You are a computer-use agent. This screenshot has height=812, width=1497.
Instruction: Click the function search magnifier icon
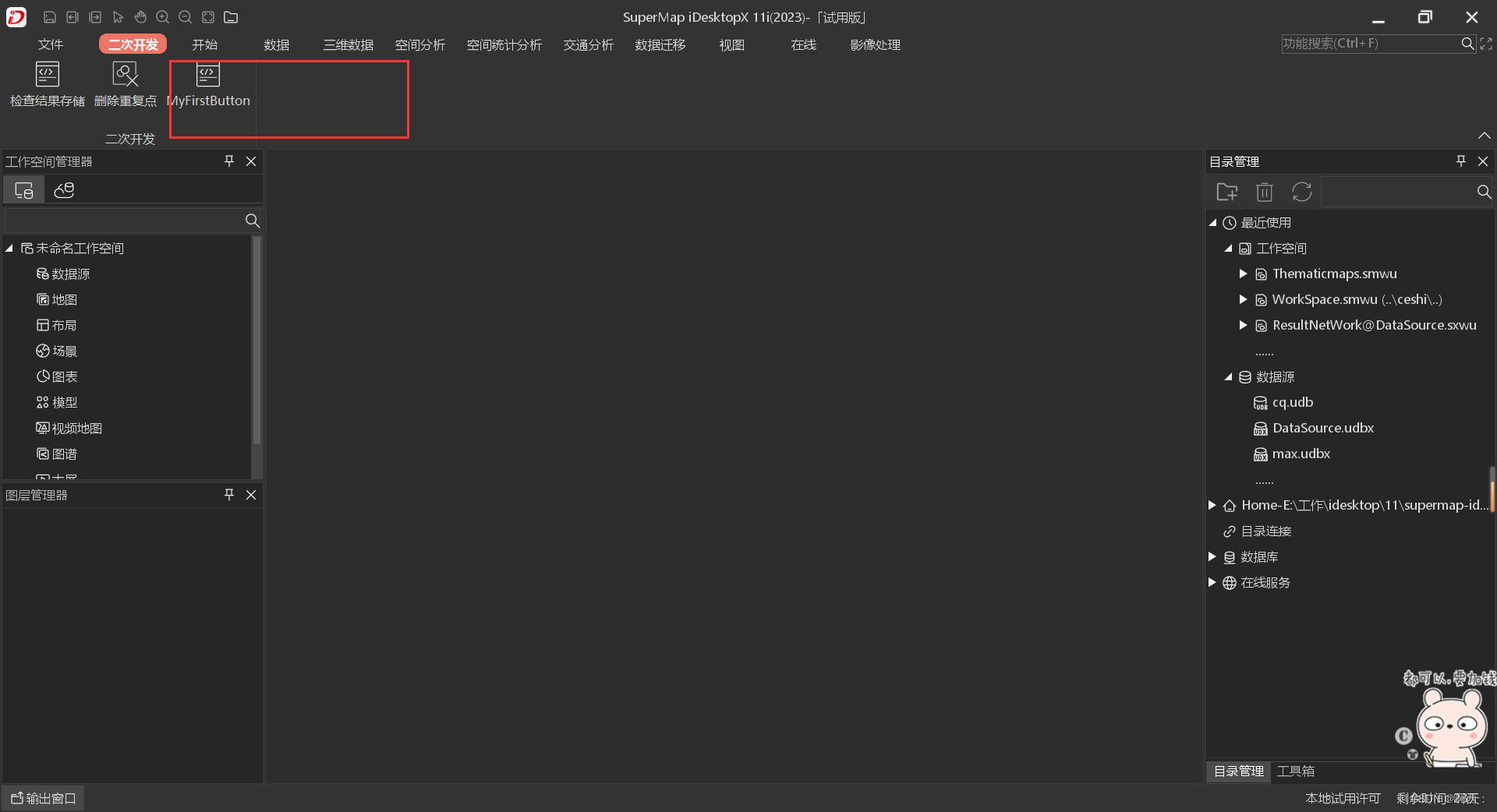tap(1467, 44)
